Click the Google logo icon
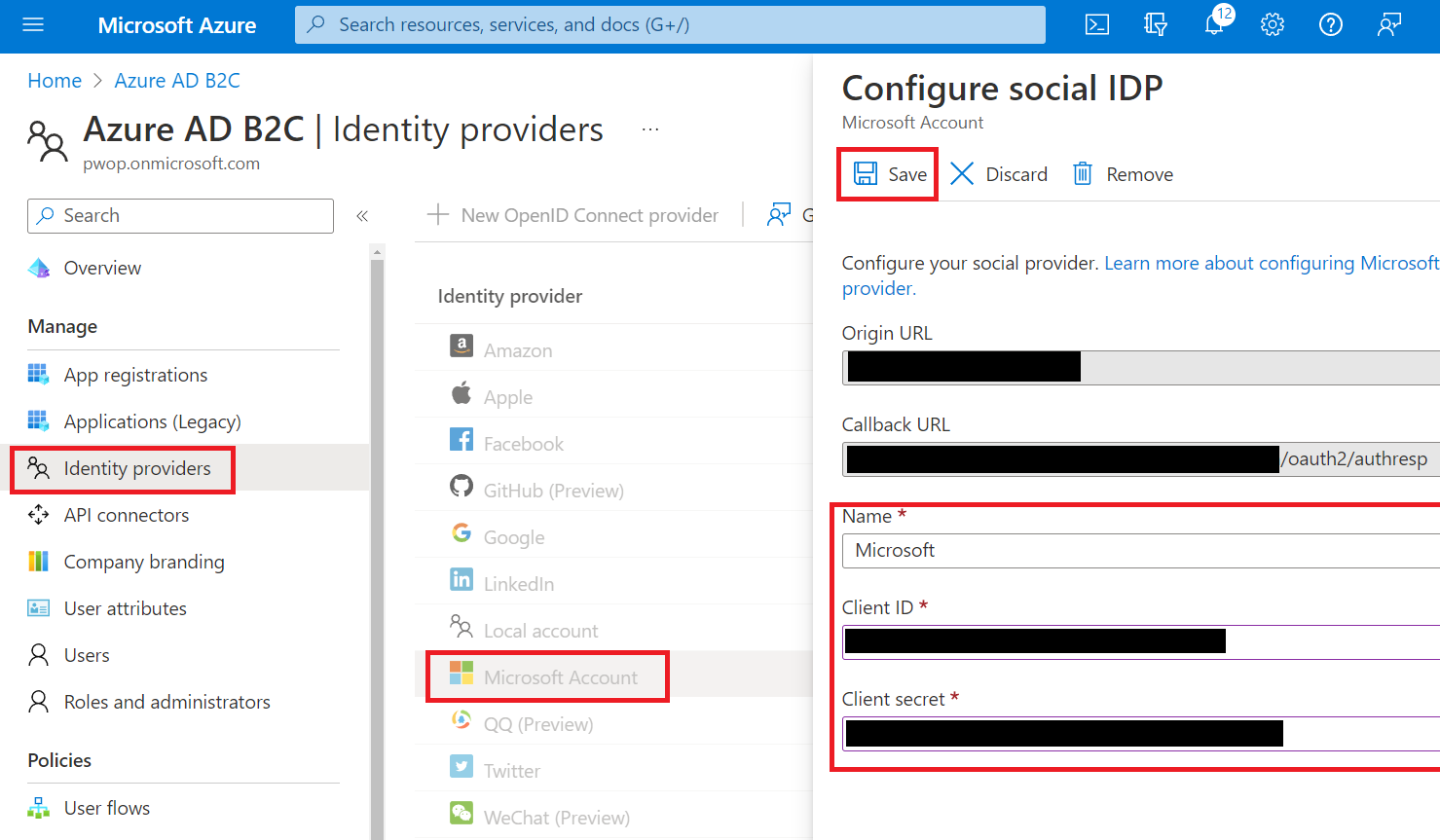1440x840 pixels. click(x=462, y=532)
